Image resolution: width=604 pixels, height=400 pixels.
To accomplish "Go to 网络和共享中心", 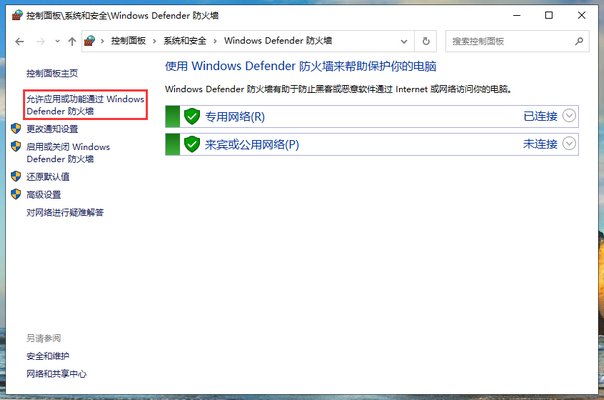I will coord(56,374).
